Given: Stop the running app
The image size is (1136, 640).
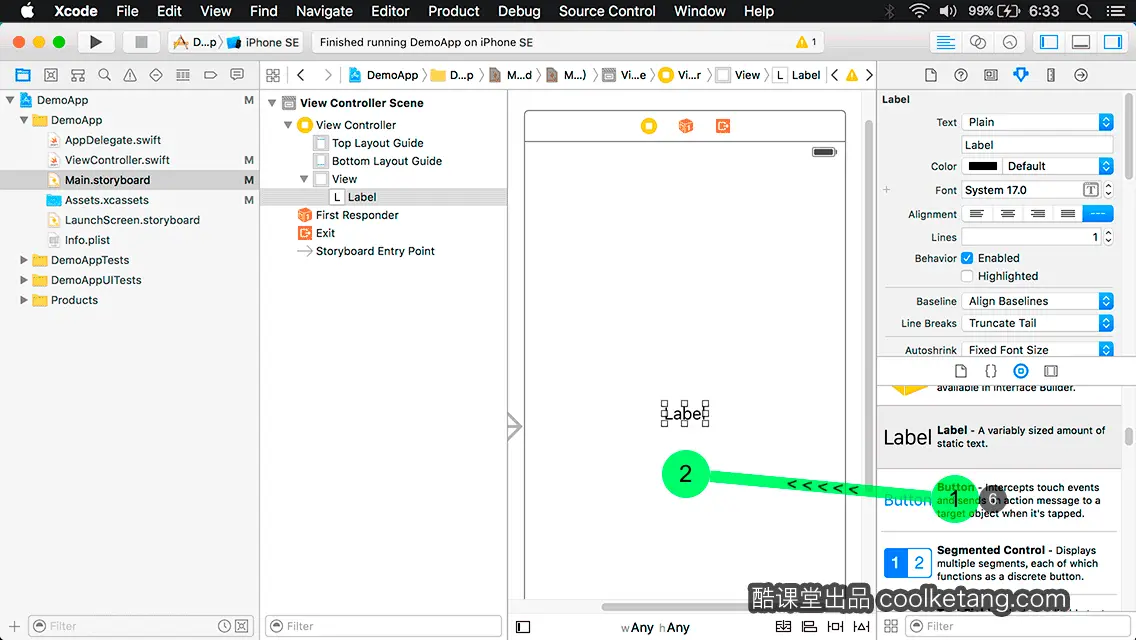Looking at the screenshot, I should (x=141, y=42).
